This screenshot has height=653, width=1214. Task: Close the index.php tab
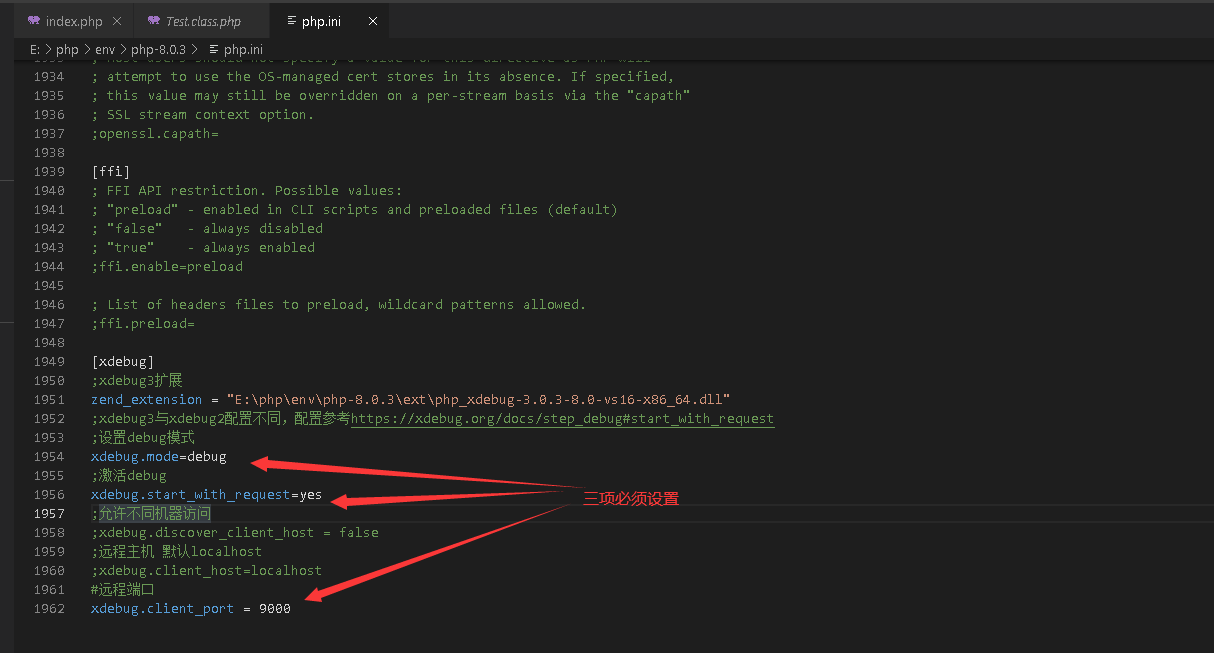pyautogui.click(x=117, y=21)
